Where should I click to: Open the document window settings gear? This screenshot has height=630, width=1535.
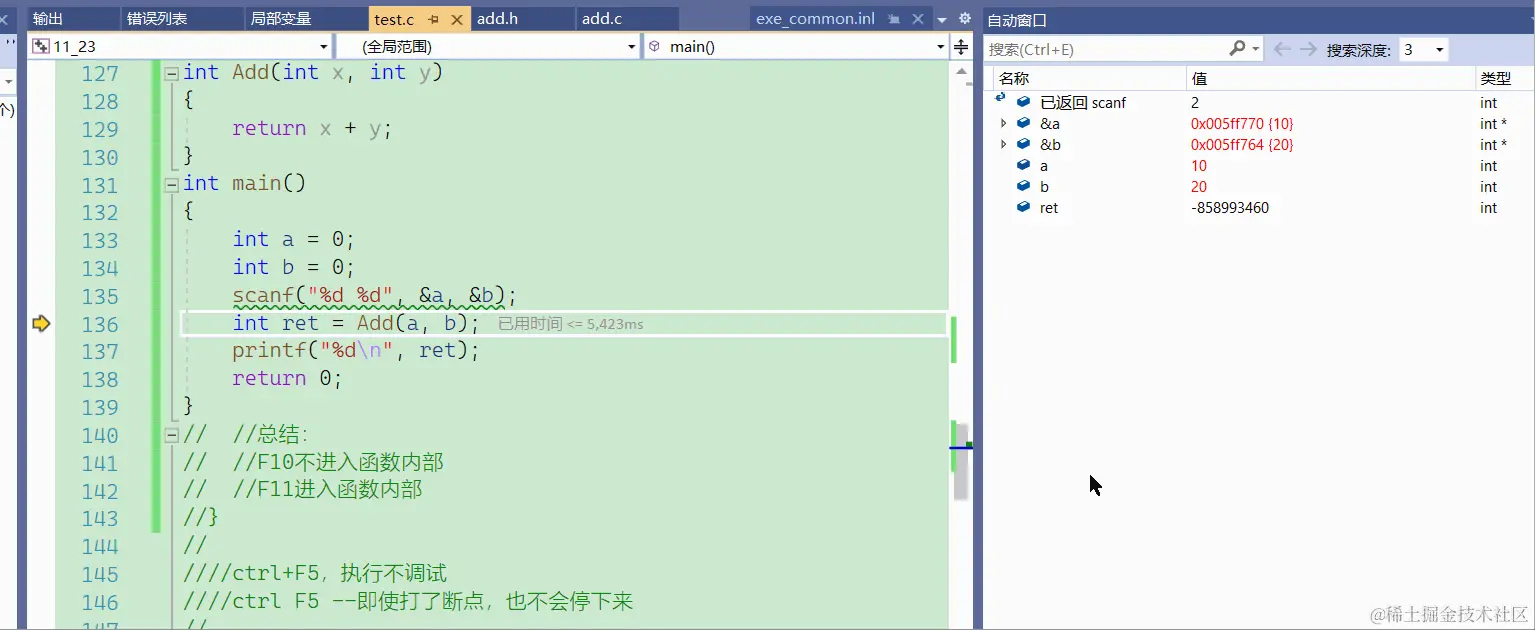click(x=964, y=18)
